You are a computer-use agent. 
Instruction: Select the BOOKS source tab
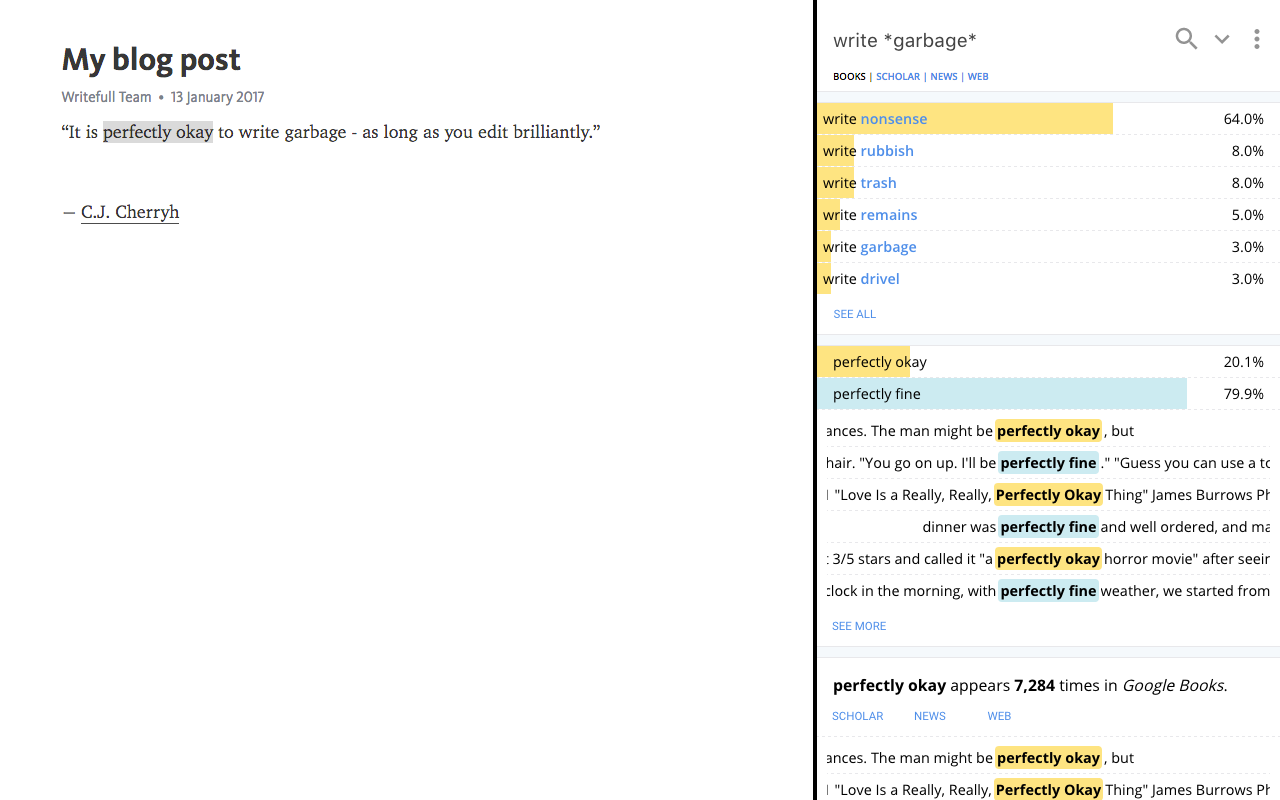tap(849, 77)
